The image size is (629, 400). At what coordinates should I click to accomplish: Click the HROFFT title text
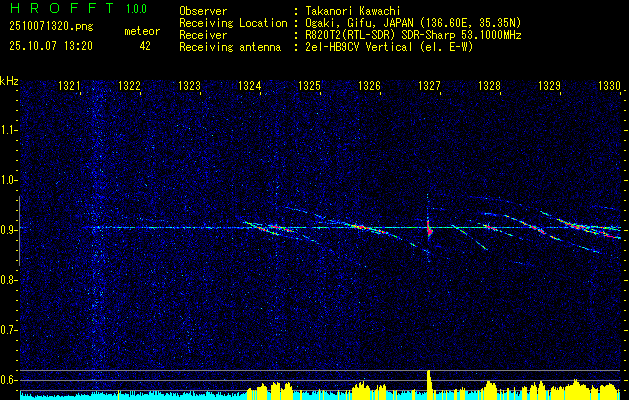(x=61, y=8)
